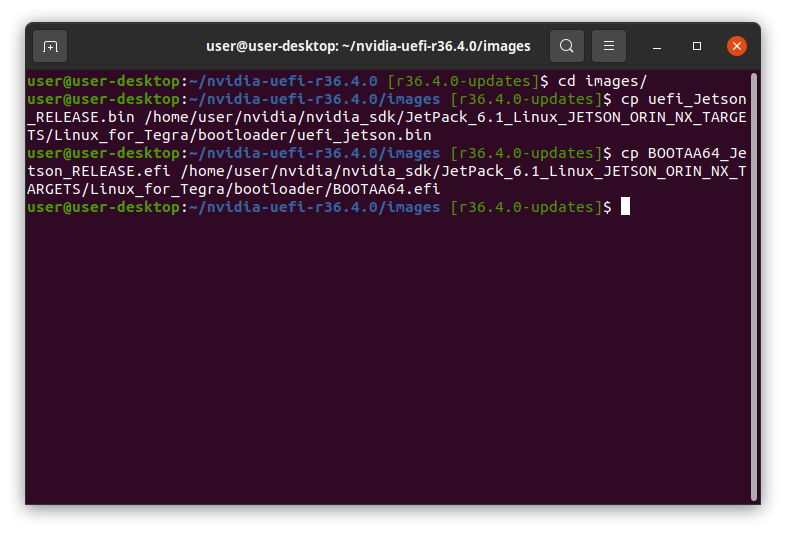This screenshot has height=533, width=786.
Task: Click the cursor at the last prompt
Action: [x=625, y=207]
